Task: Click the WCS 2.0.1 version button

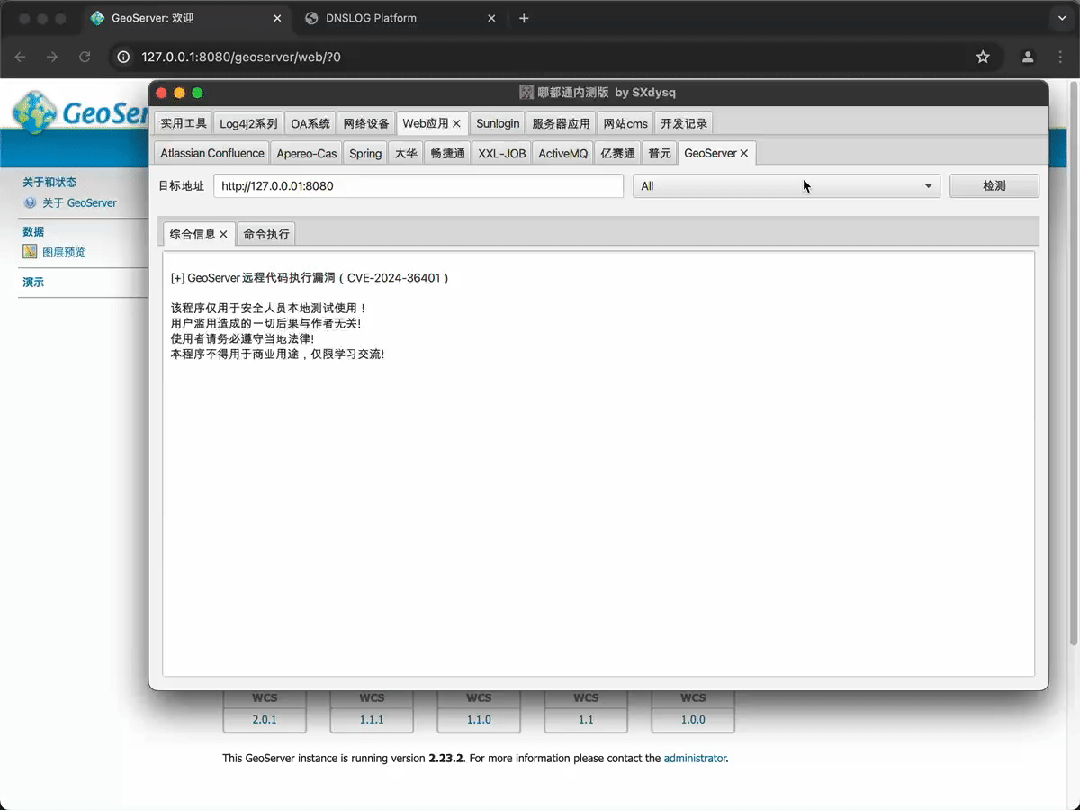Action: click(264, 720)
